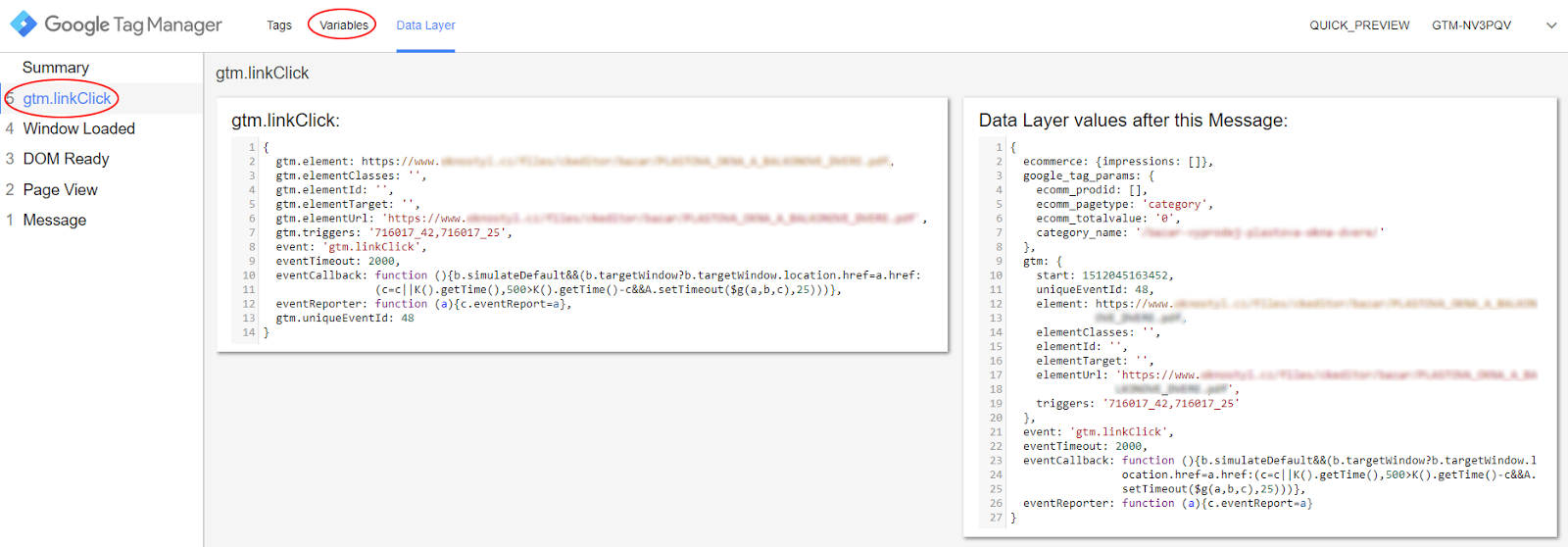Select the gtm.linkClick event
Image resolution: width=1568 pixels, height=547 pixels.
click(x=67, y=98)
